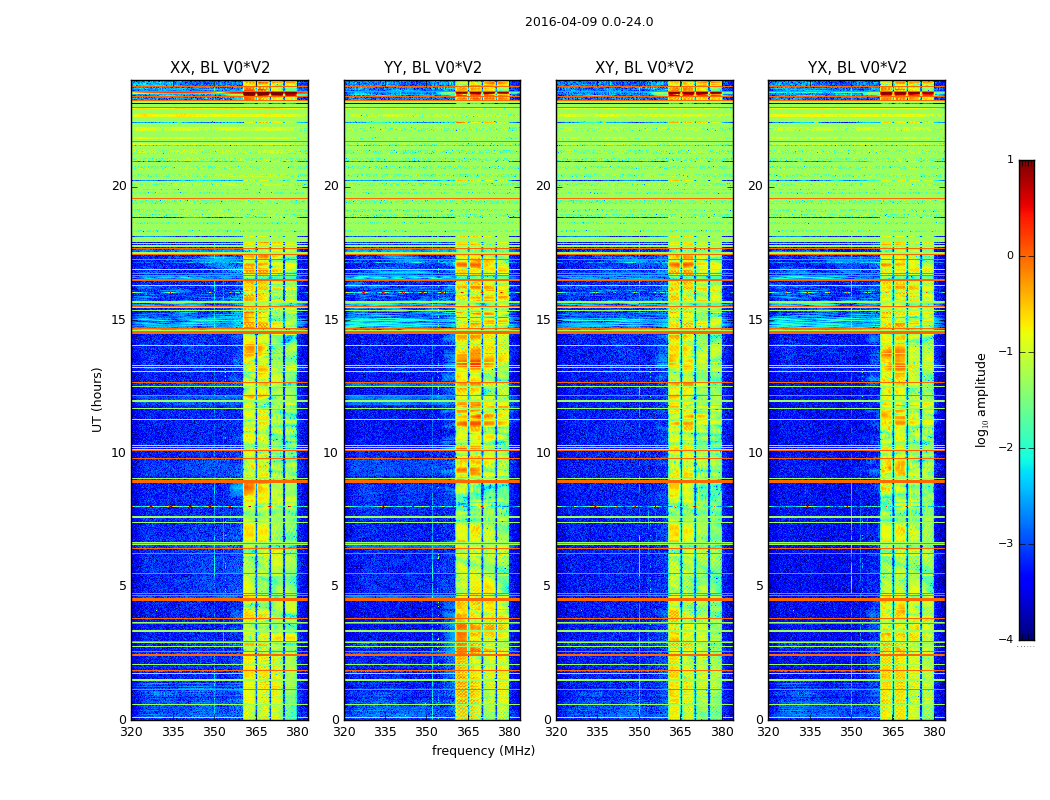Click the colorbar tick label 0
Image resolution: width=1050 pixels, height=800 pixels.
[1010, 256]
